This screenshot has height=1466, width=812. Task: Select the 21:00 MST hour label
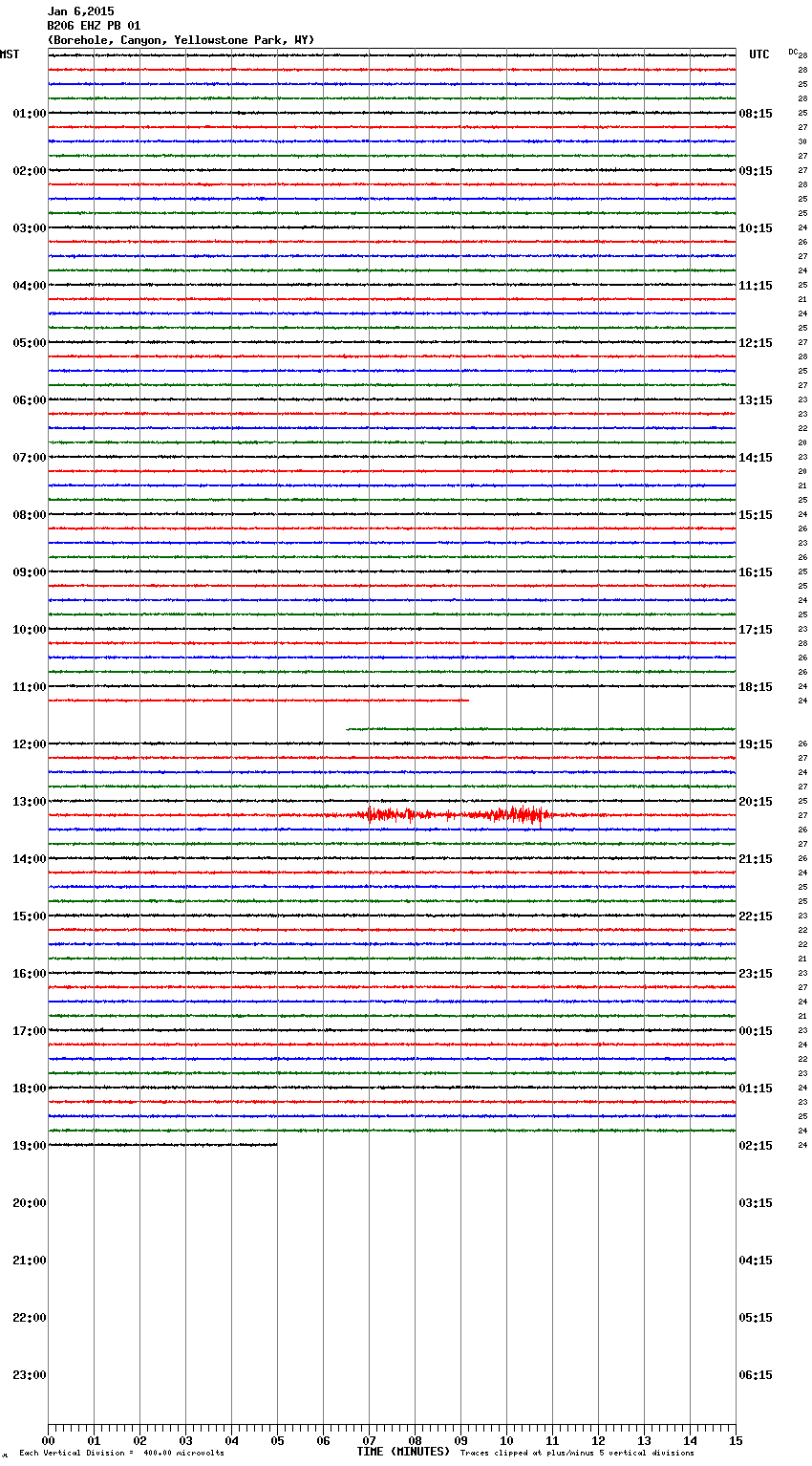pyautogui.click(x=30, y=1261)
